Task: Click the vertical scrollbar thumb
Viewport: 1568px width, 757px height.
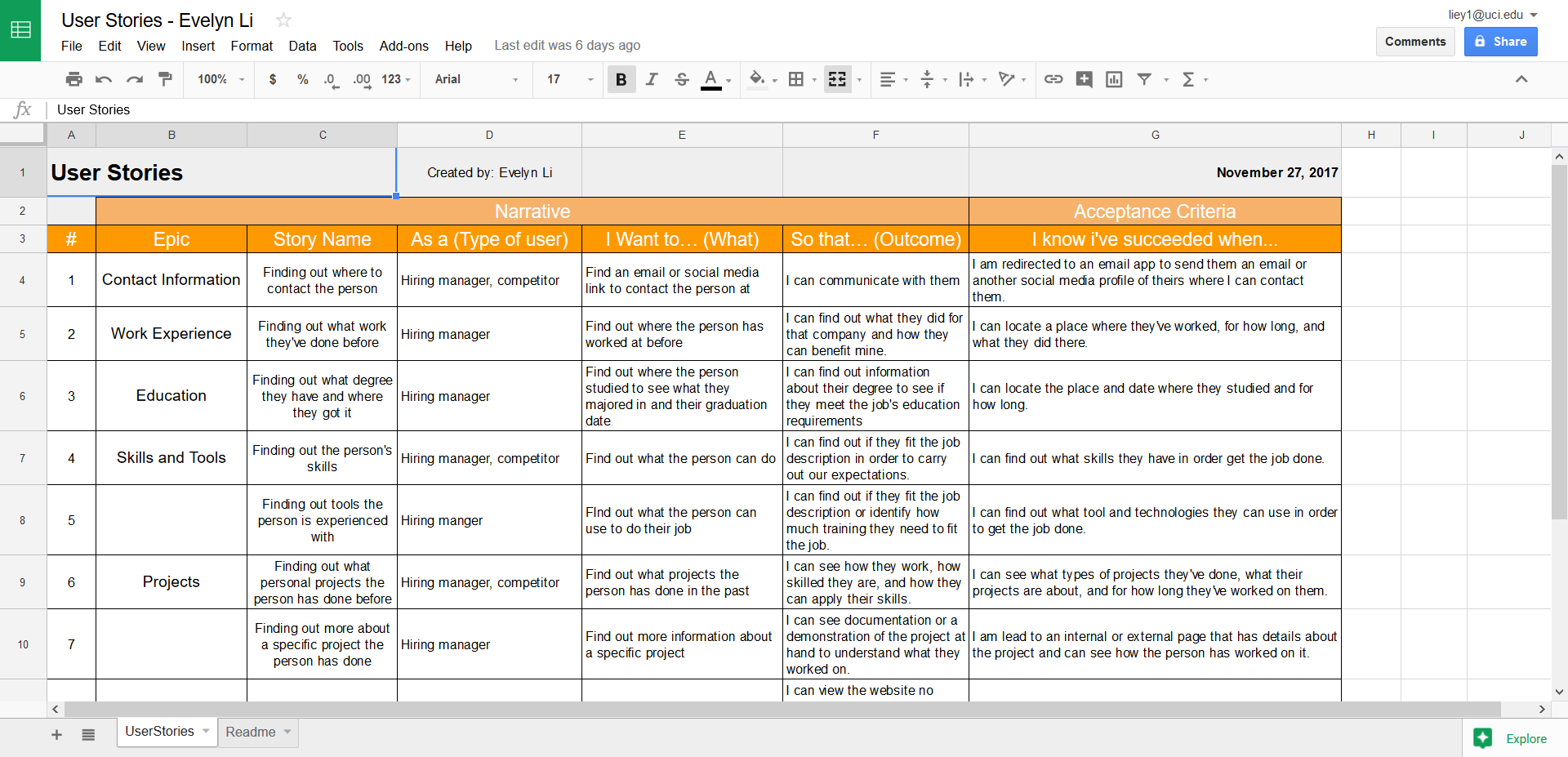Action: 1559,342
